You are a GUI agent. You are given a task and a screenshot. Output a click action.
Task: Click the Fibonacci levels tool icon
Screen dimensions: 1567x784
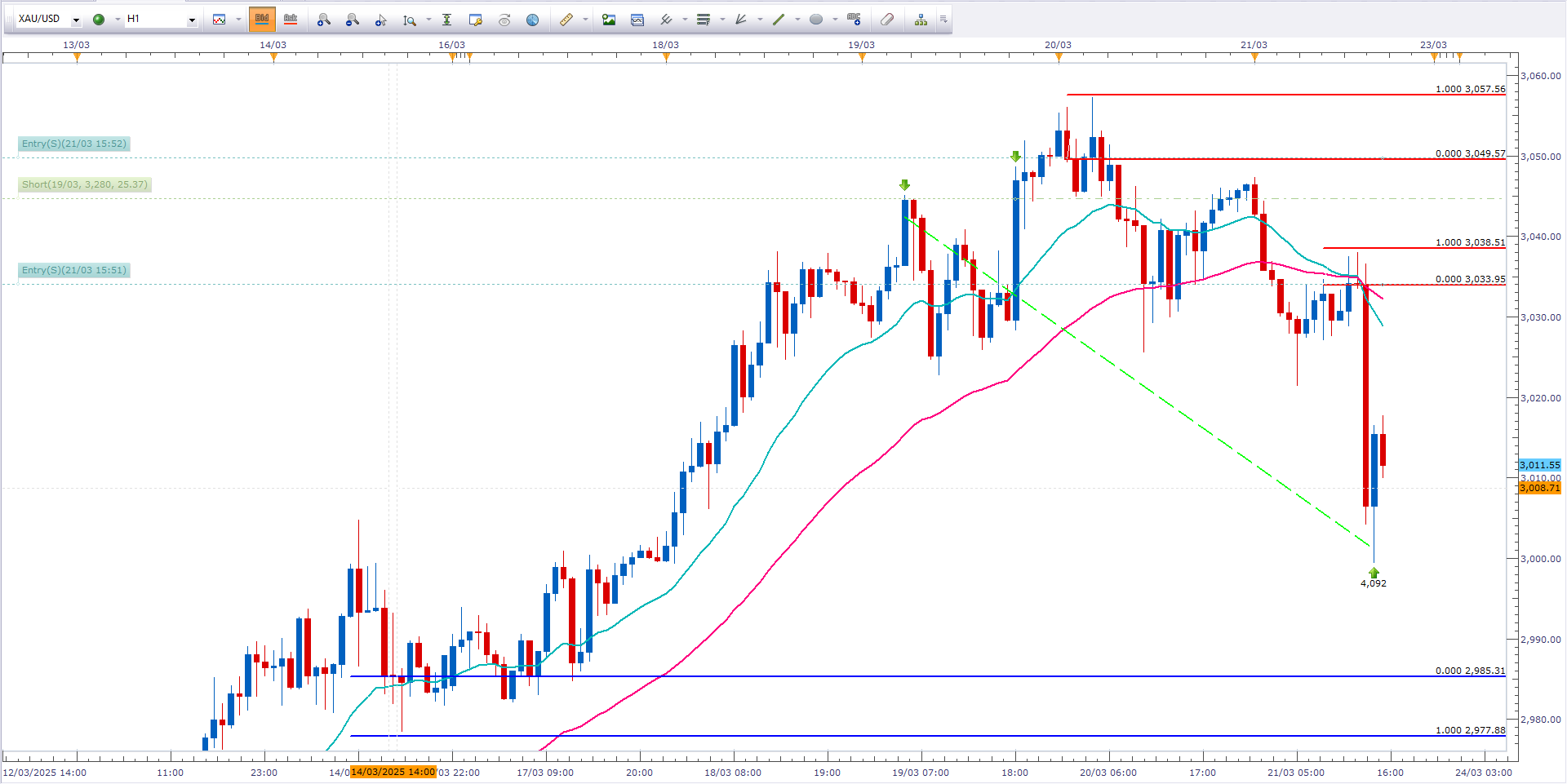(703, 20)
